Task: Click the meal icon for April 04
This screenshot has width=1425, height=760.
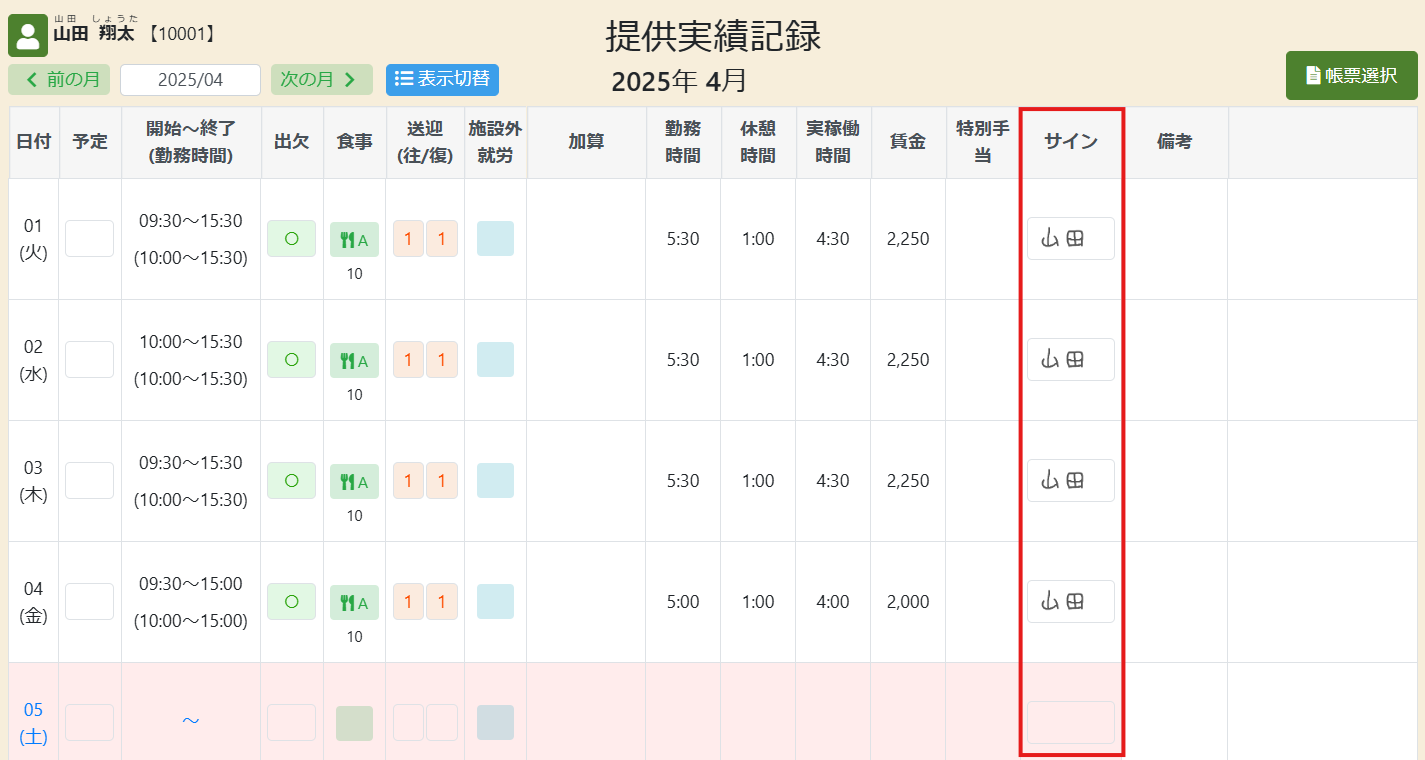Action: [354, 603]
